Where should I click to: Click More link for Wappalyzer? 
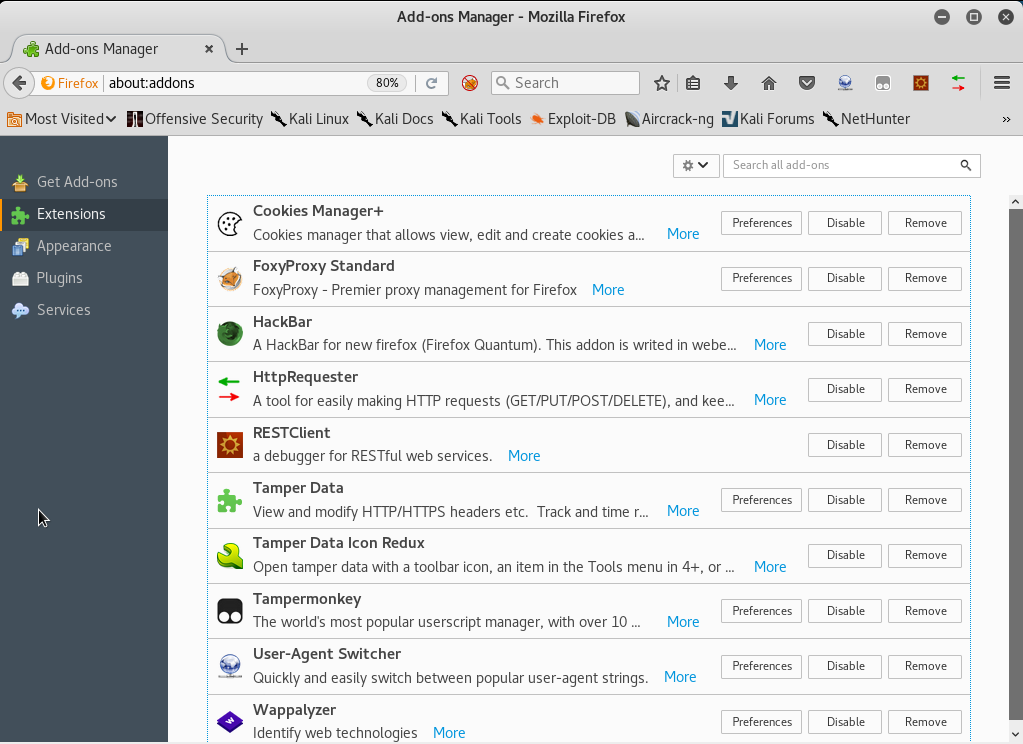[449, 733]
